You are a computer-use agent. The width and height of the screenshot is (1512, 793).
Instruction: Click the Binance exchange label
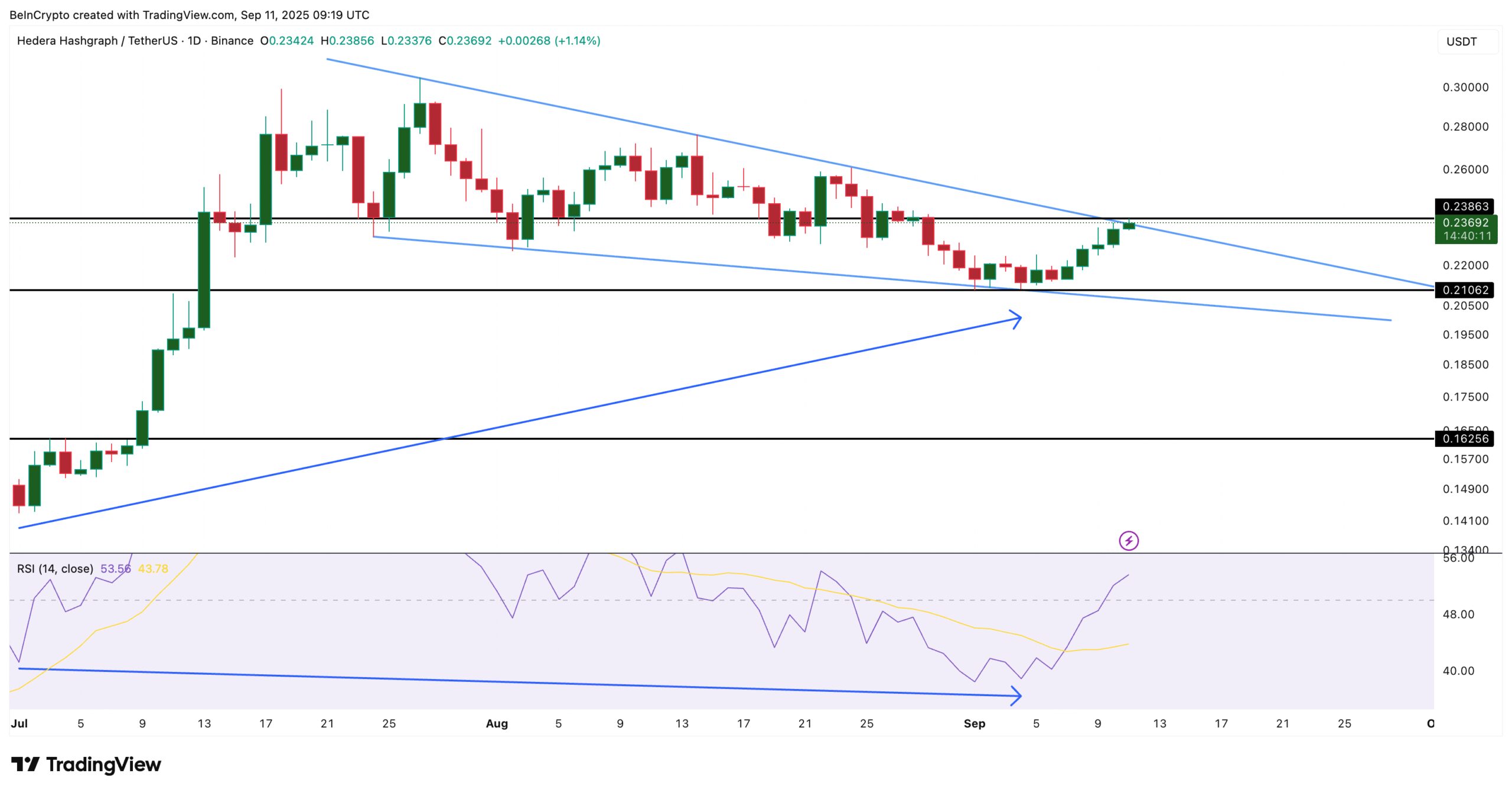tap(233, 41)
